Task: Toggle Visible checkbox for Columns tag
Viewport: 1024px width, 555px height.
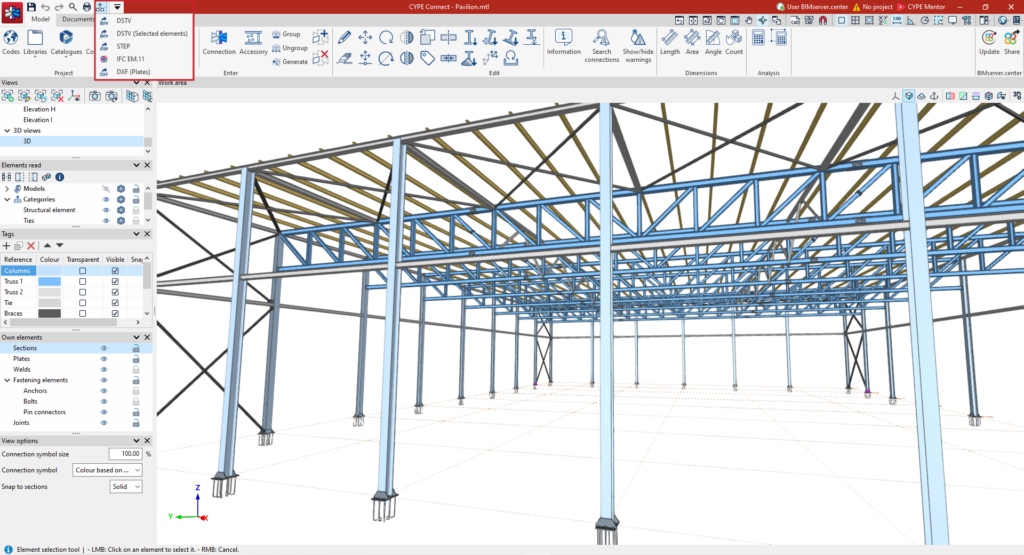Action: click(115, 270)
